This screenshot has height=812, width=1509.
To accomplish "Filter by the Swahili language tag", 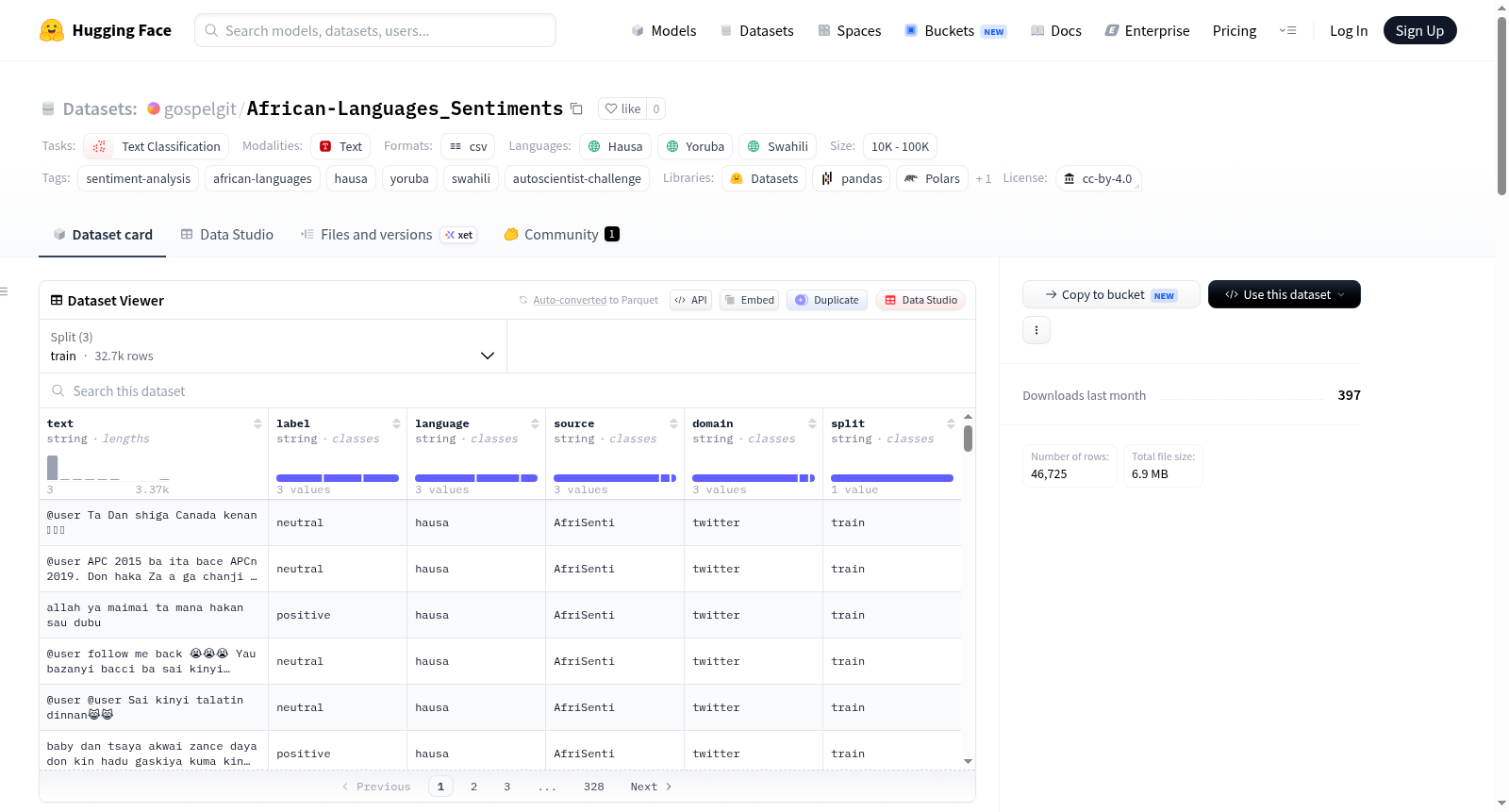I will click(x=777, y=146).
